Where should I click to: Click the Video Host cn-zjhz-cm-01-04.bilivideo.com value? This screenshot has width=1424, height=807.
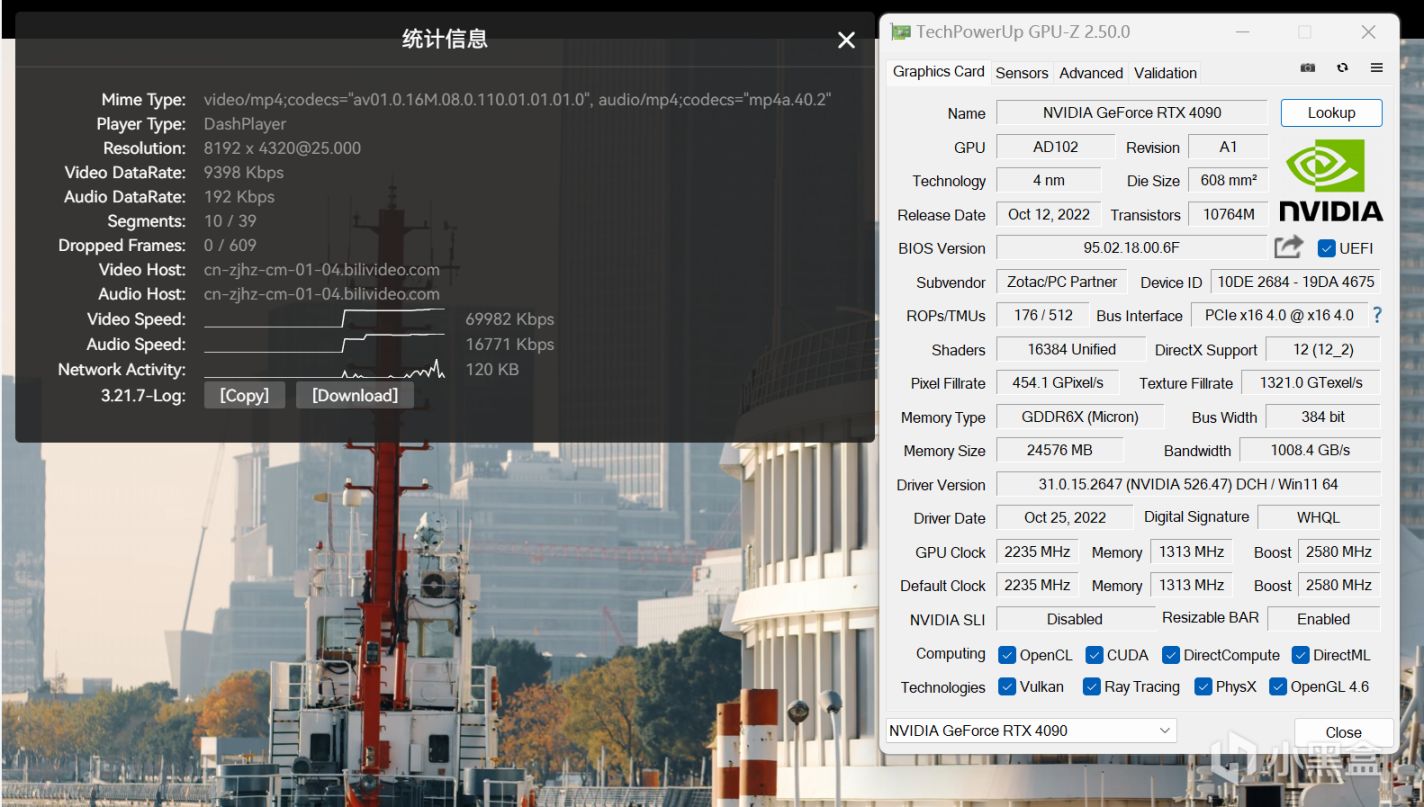pos(321,270)
